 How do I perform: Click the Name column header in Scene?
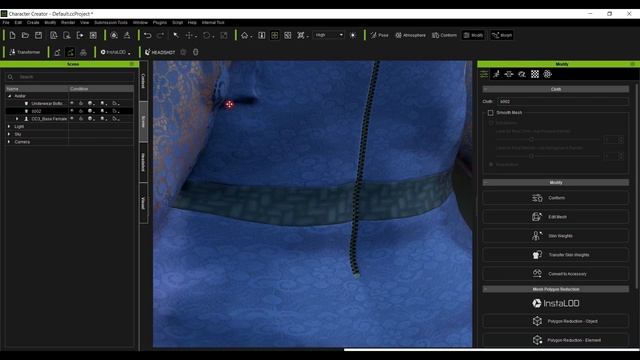pos(37,89)
